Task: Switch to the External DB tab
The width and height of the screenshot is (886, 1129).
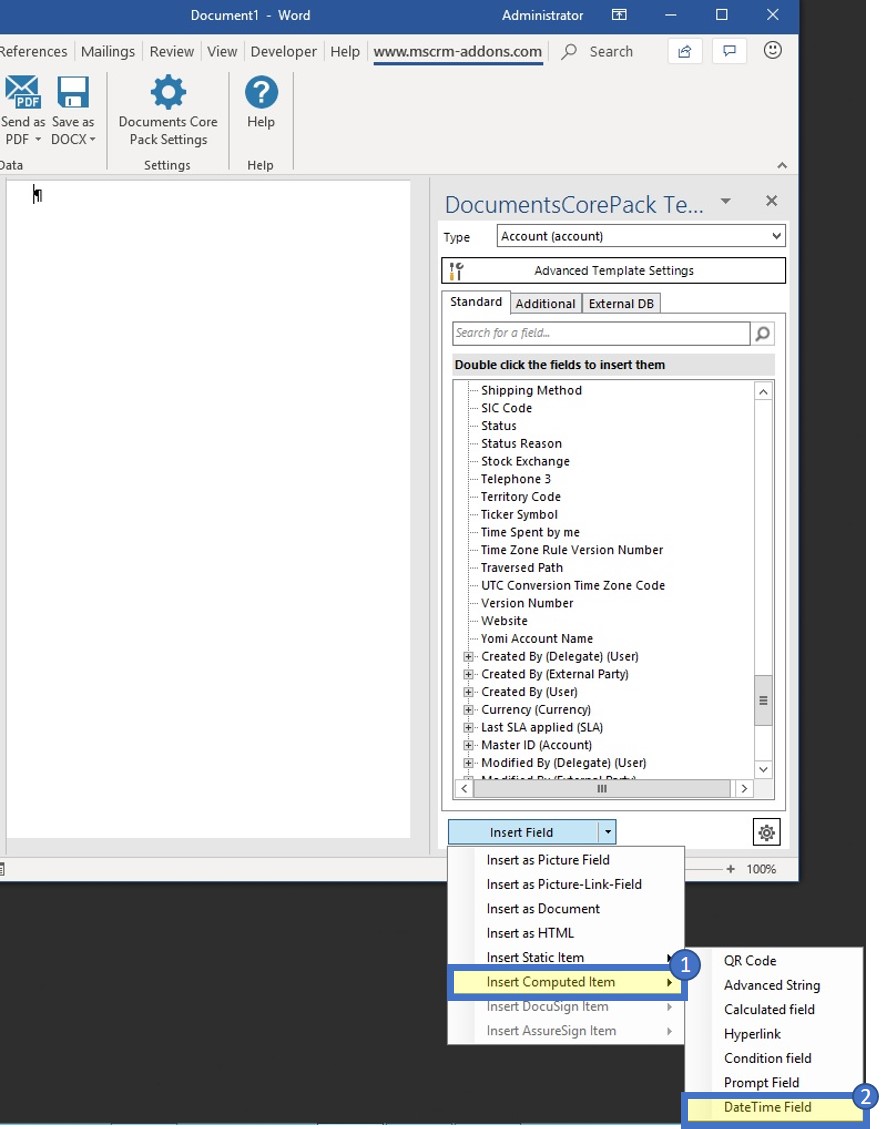Action: point(621,304)
